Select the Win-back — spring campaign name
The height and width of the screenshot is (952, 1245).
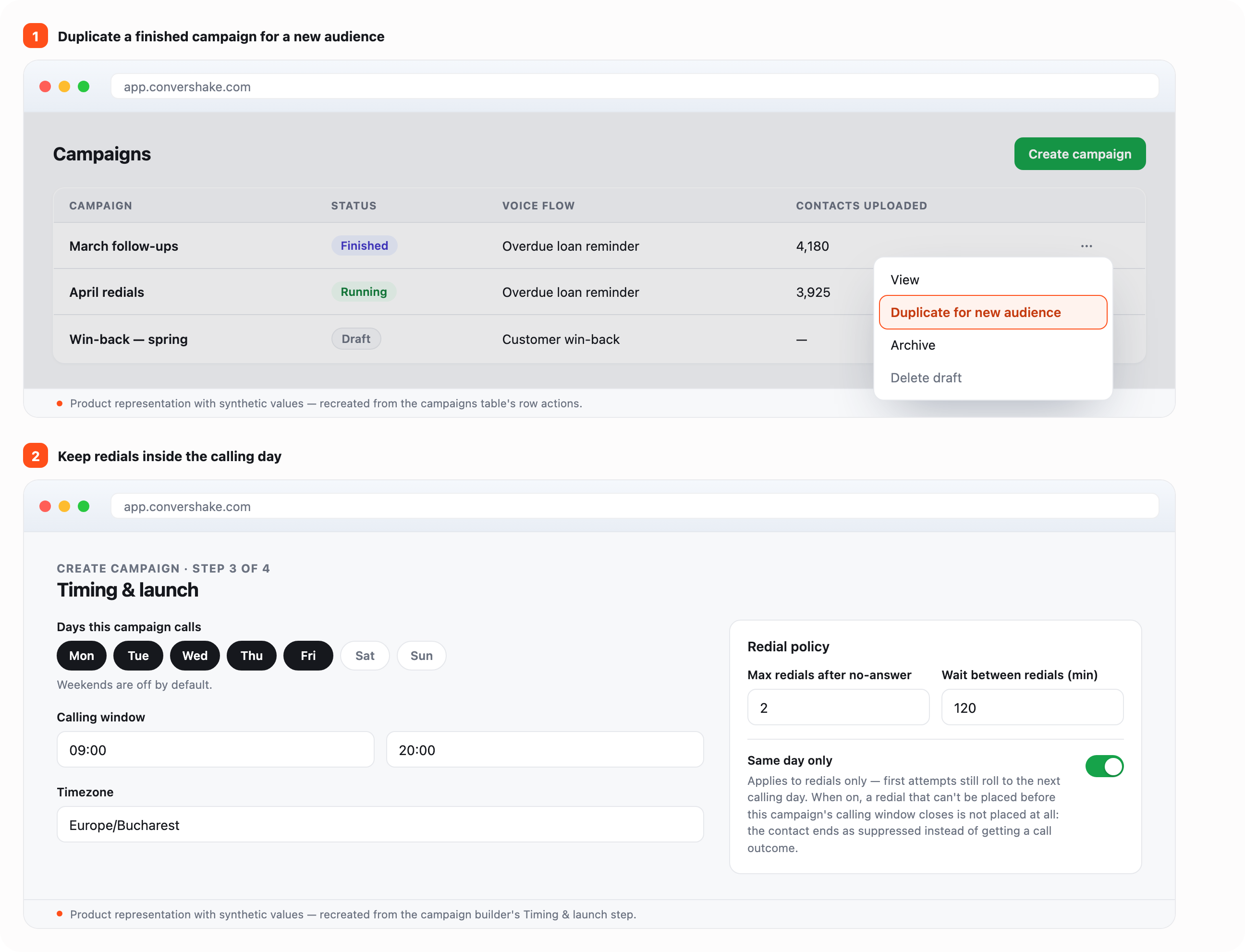point(128,339)
